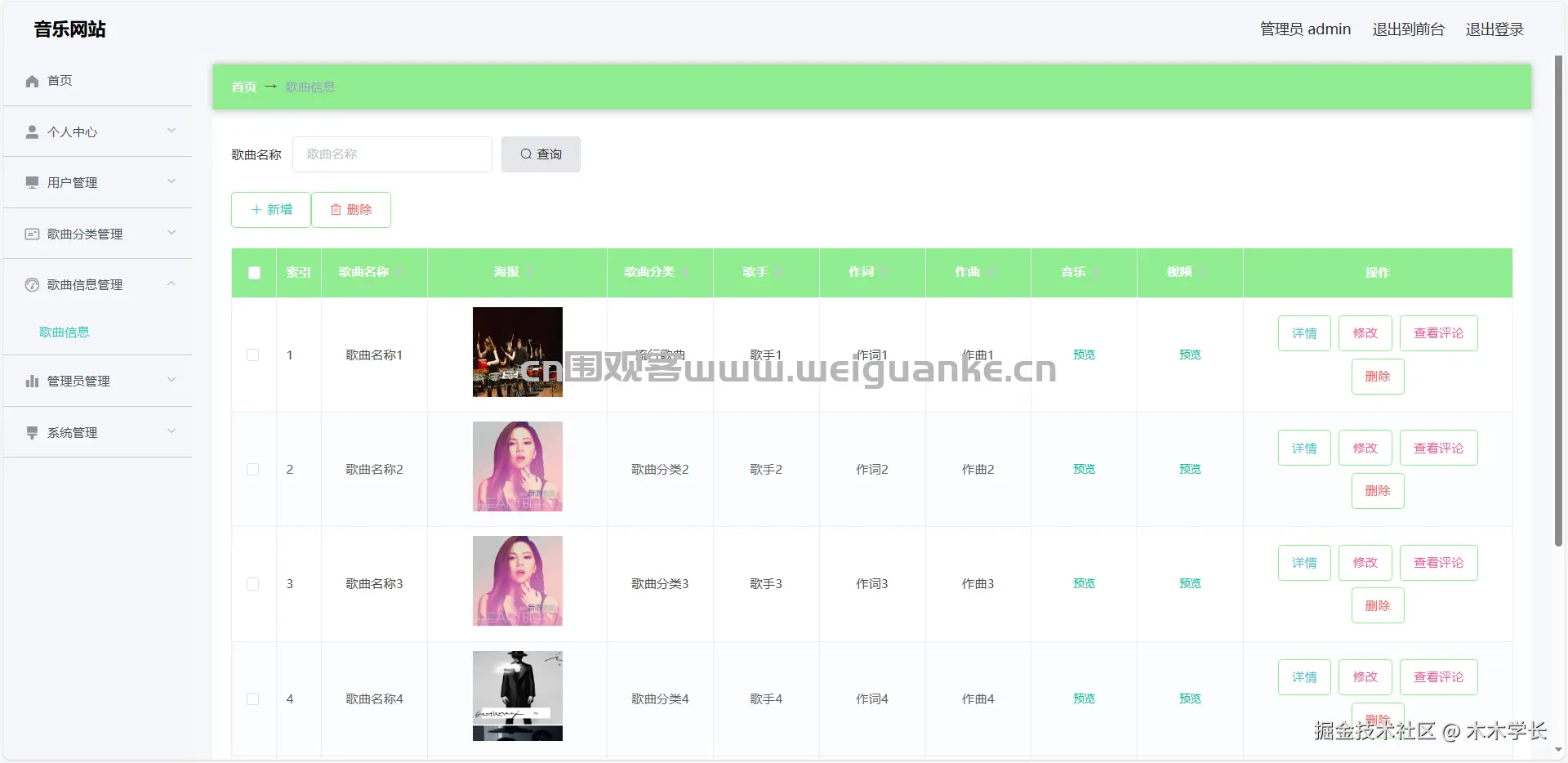Viewport: 1568px width, 763px height.
Task: Check the checkbox for 歌曲名称2 row
Action: tap(253, 470)
